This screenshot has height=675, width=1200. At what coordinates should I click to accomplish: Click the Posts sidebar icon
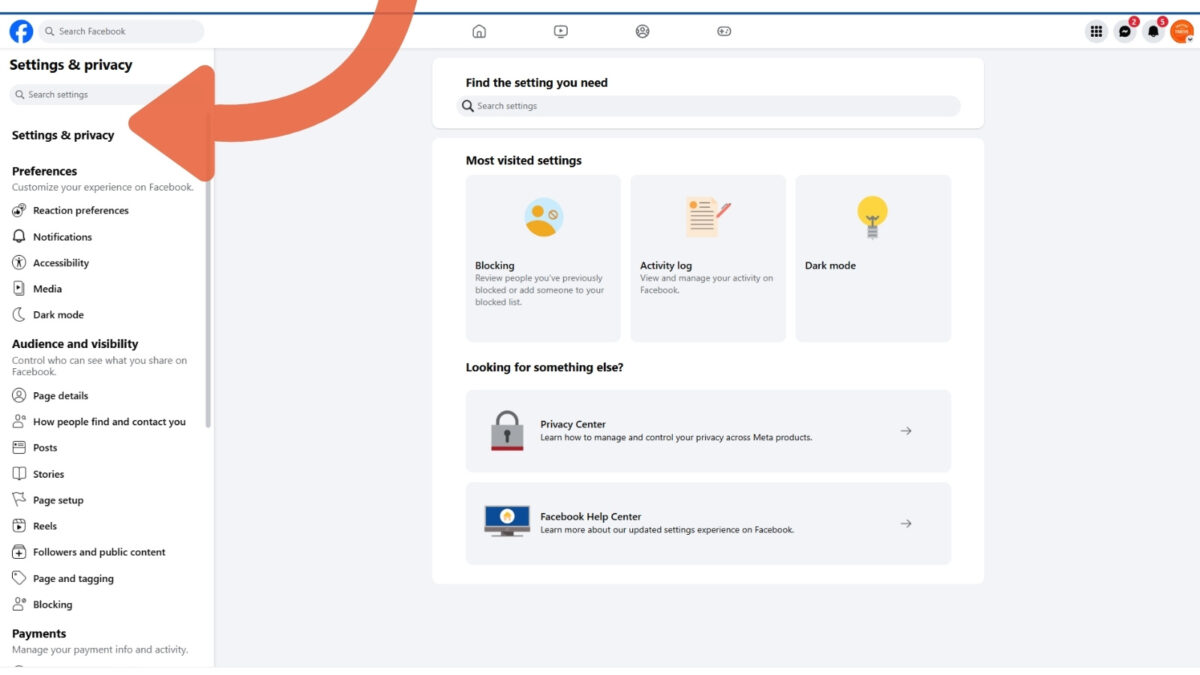pyautogui.click(x=19, y=448)
